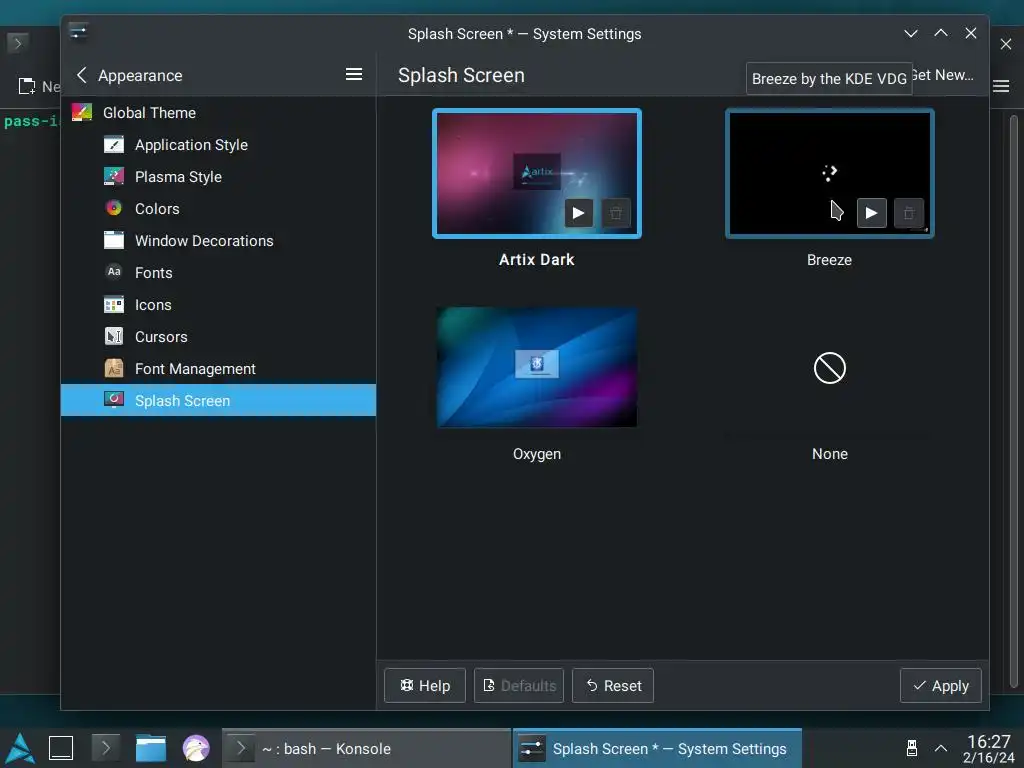
Task: Open Application Style settings
Action: (x=218, y=144)
